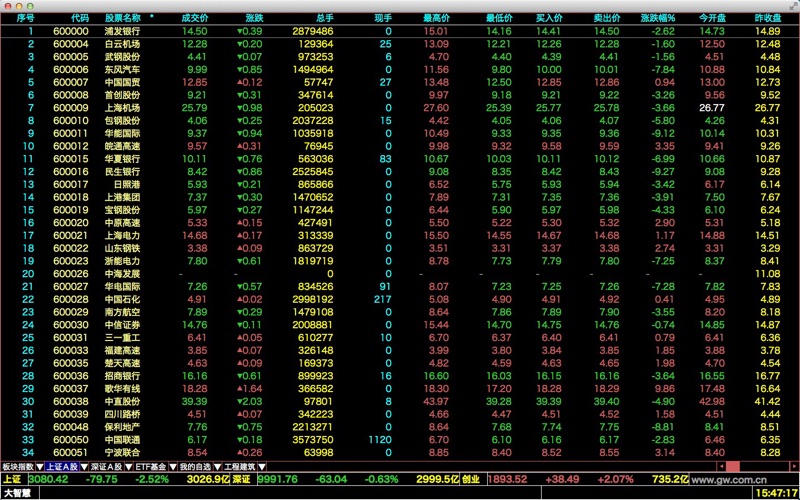800x500 pixels.
Task: Select stock code 600010
Action: (70, 120)
